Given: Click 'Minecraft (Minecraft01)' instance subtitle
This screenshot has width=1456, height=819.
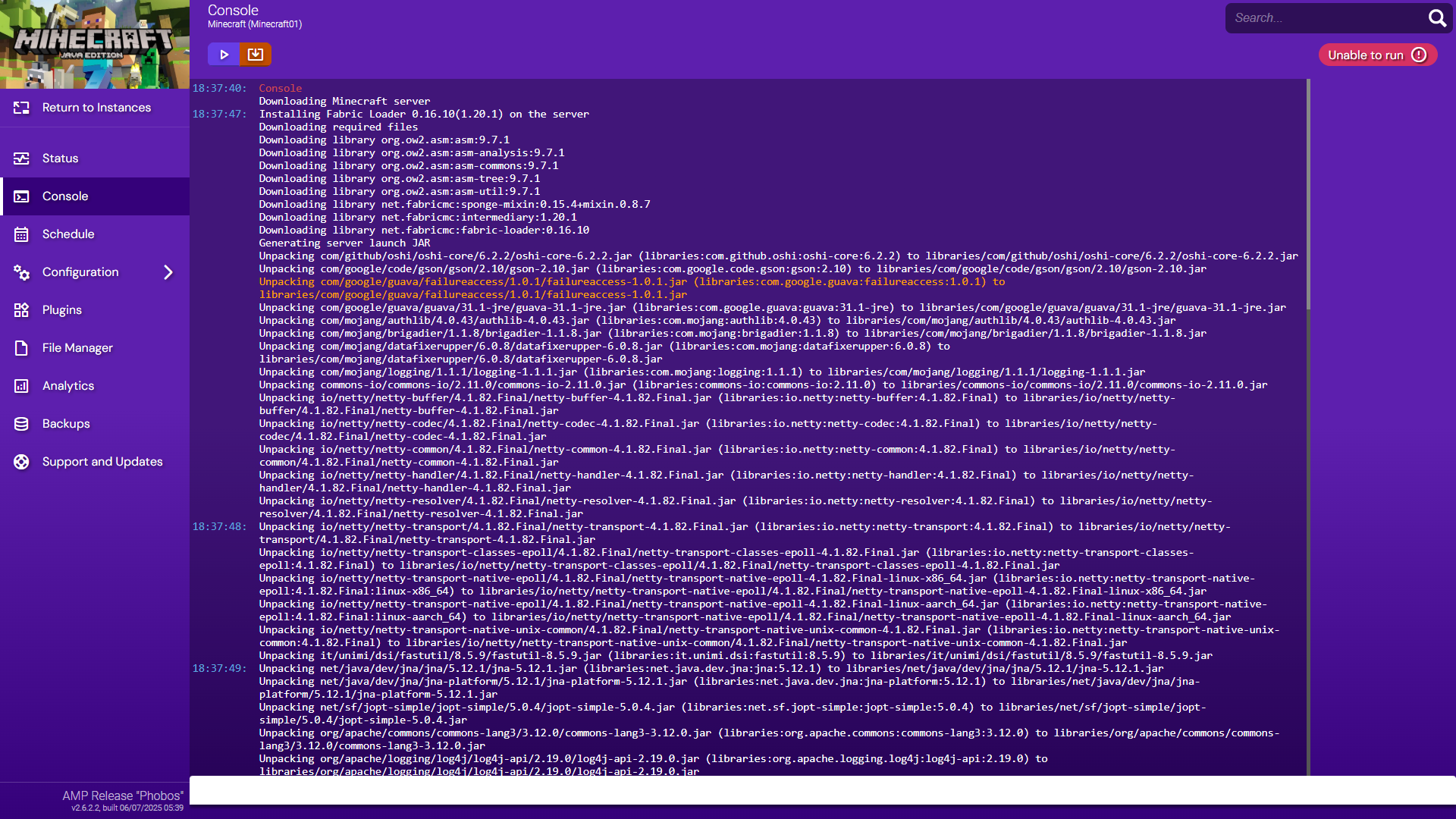Looking at the screenshot, I should [x=255, y=24].
